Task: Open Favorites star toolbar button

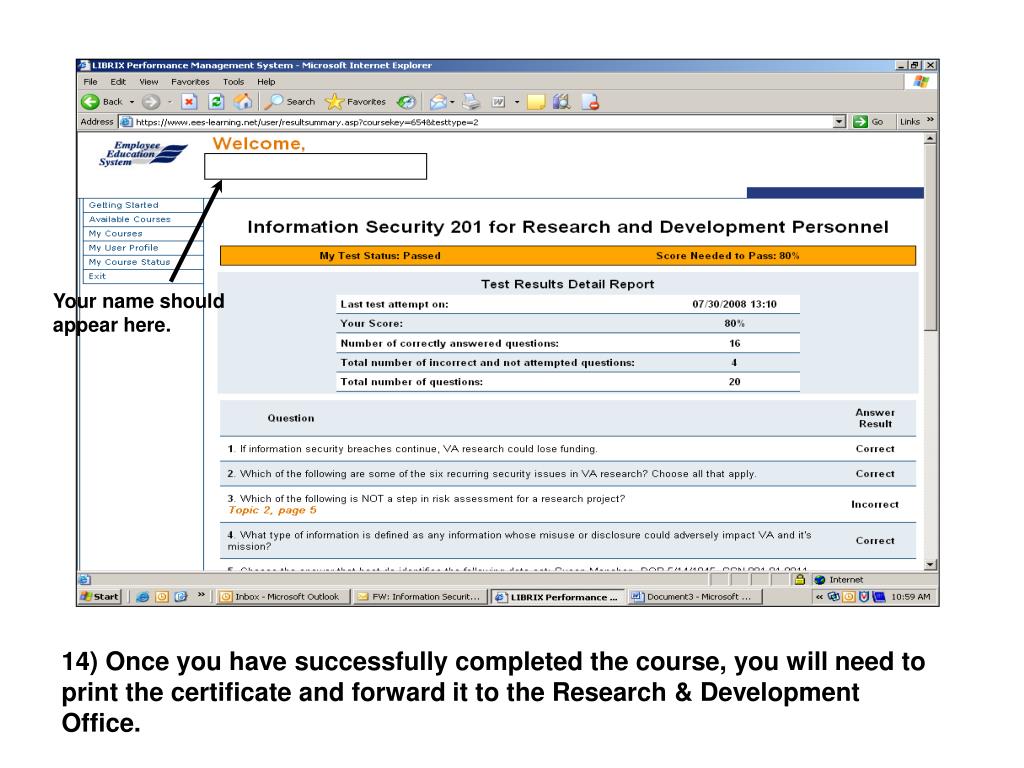Action: tap(355, 102)
